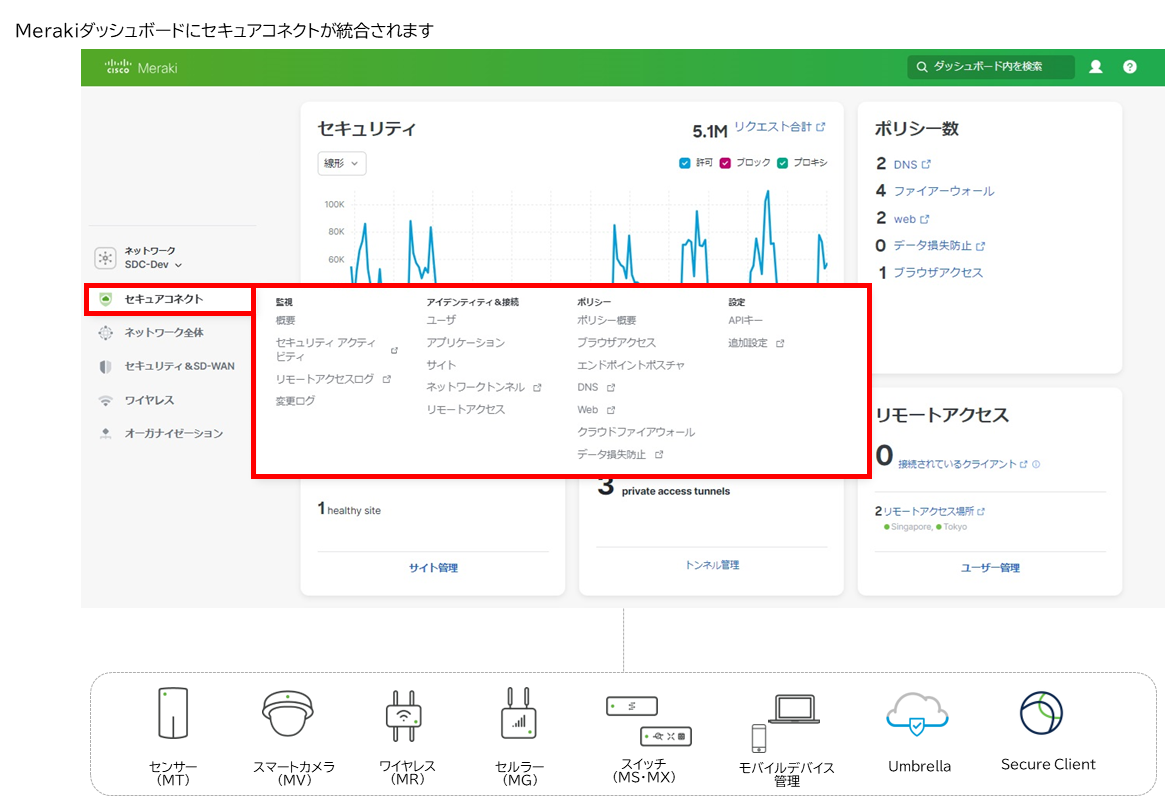
Task: Click トンネル管理 link
Action: [x=712, y=565]
